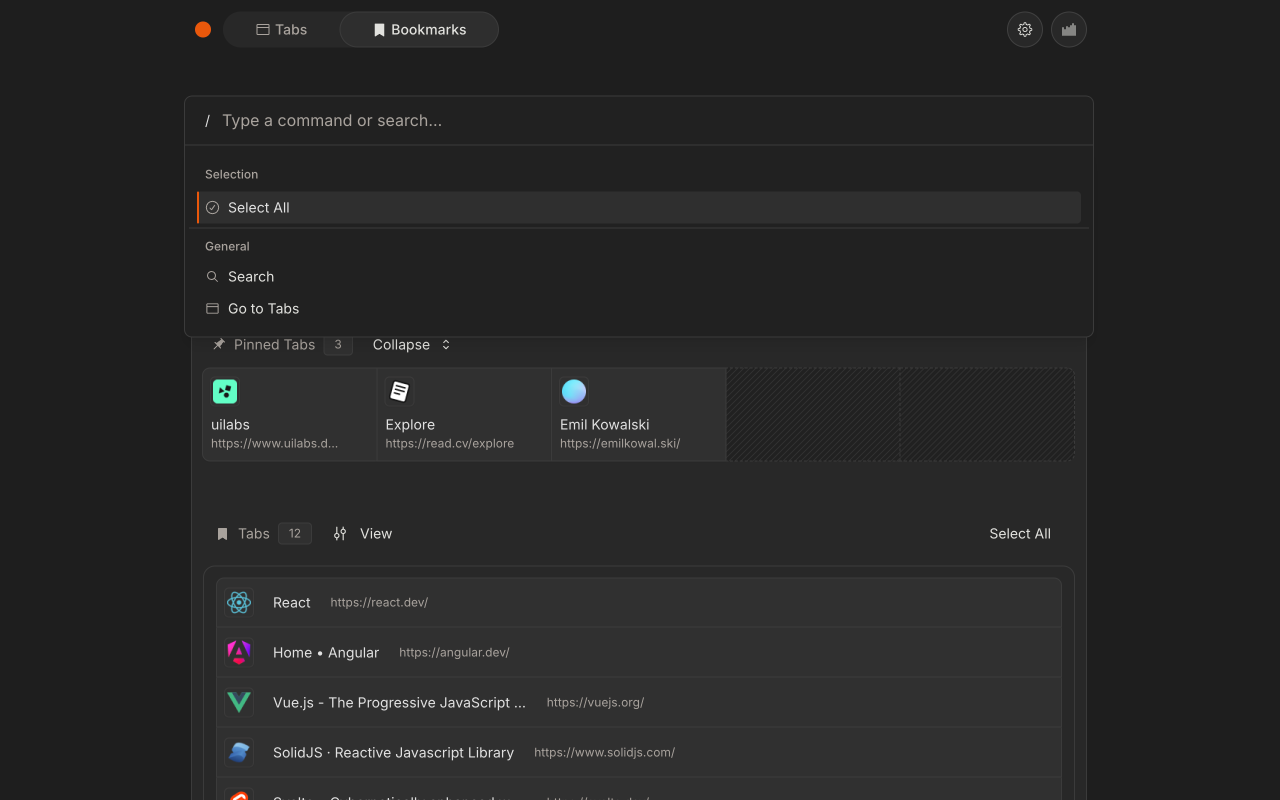
Task: Click the https://vuejs.org/ URL
Action: (x=595, y=703)
